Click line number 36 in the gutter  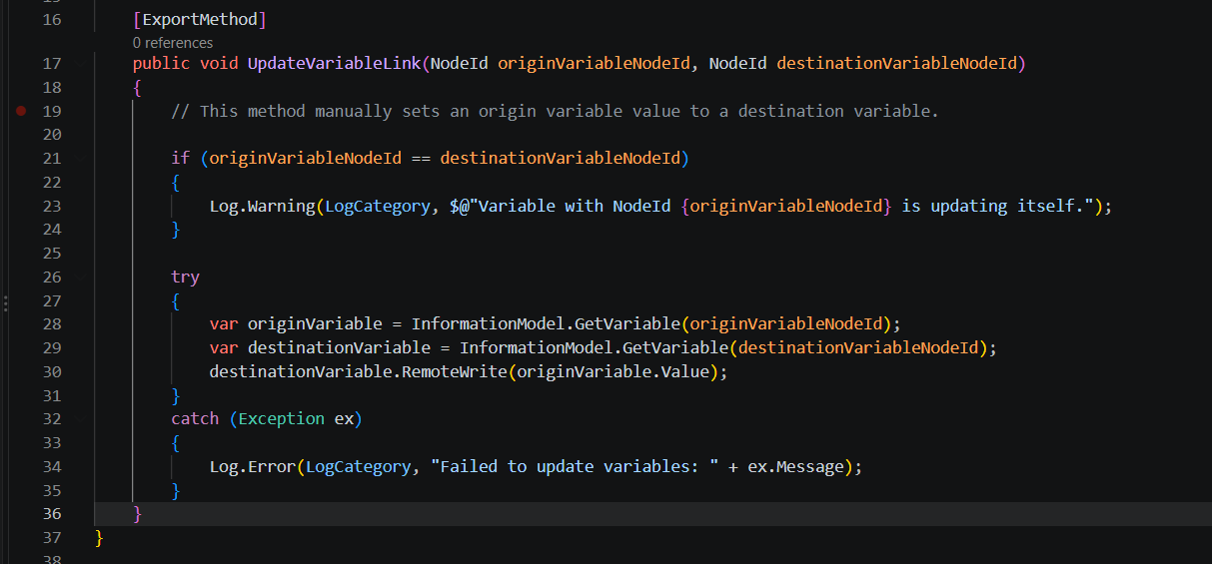[52, 513]
